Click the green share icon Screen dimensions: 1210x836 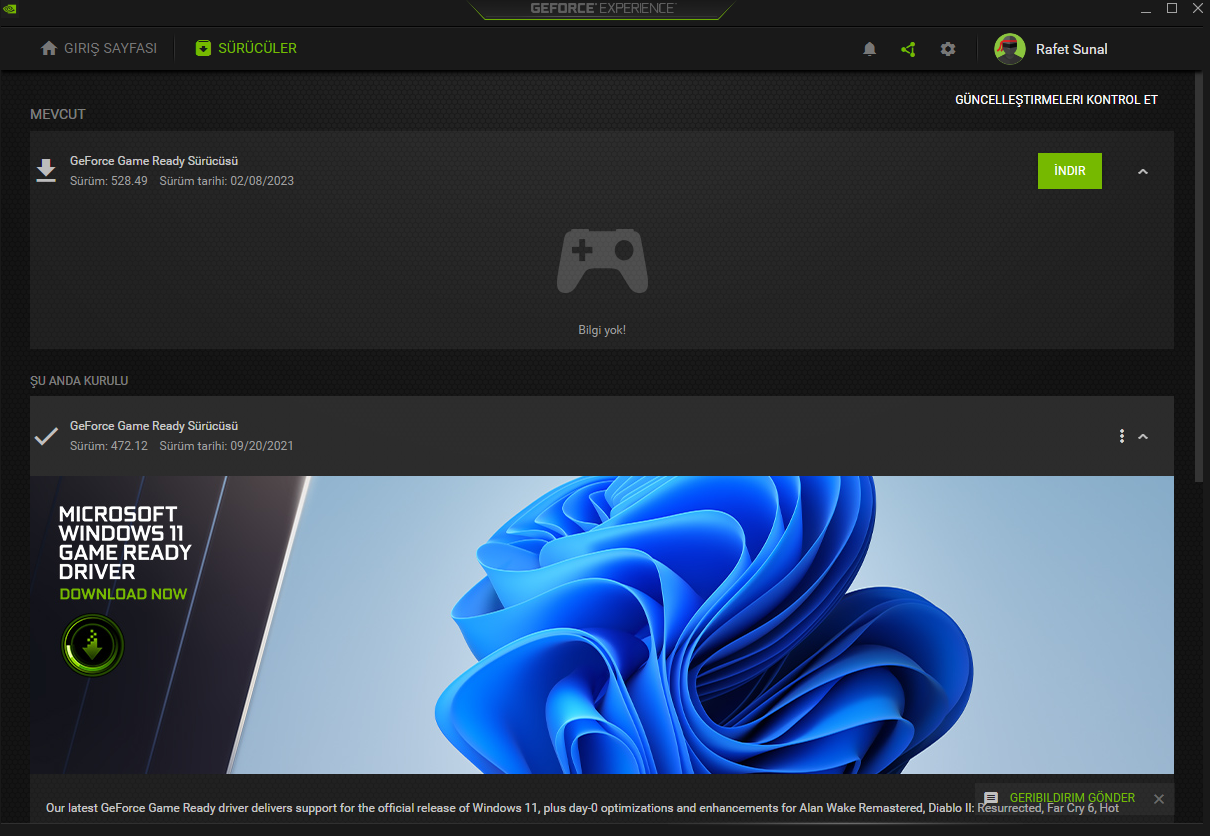(908, 49)
